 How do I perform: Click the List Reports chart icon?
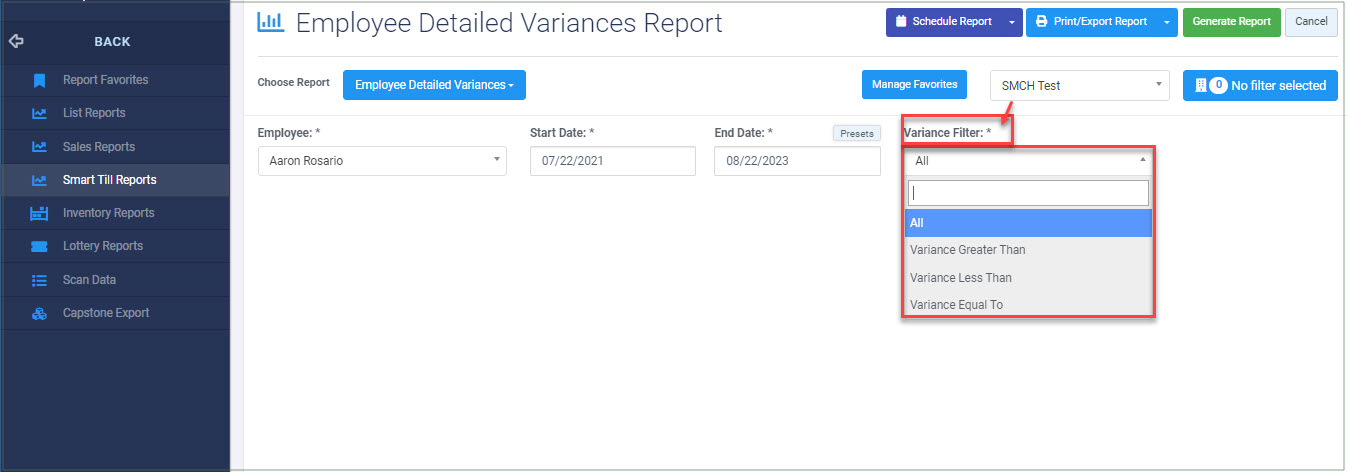click(39, 114)
